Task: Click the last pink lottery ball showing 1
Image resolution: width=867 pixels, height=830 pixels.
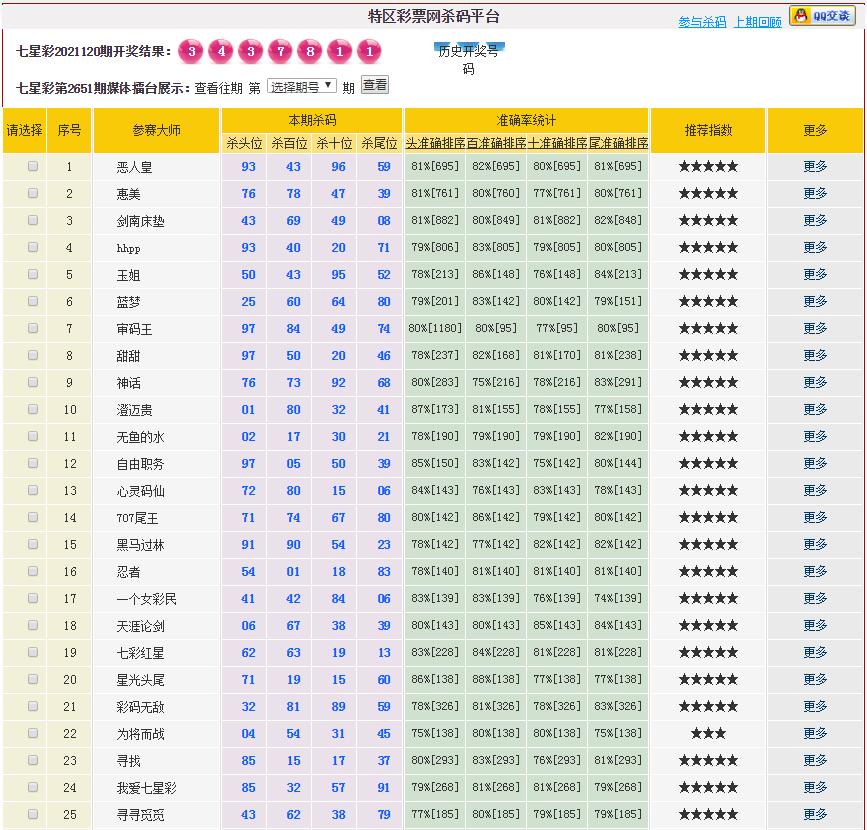Action: pyautogui.click(x=369, y=52)
